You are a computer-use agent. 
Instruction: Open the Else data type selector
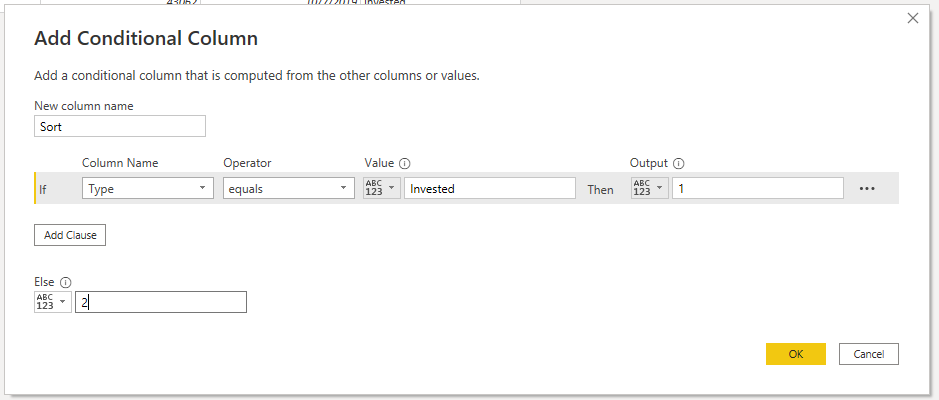coord(53,302)
